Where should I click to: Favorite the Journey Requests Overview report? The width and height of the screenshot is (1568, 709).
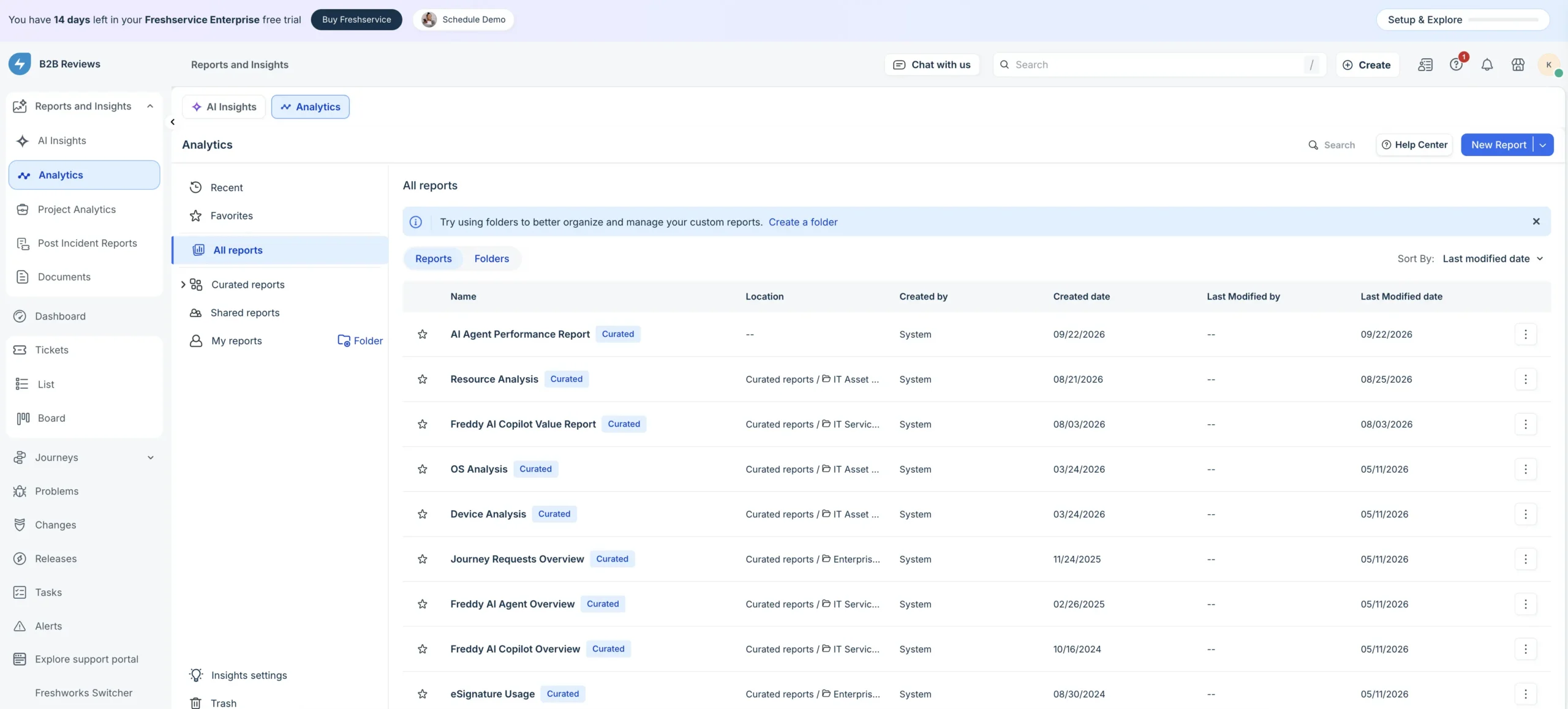423,559
